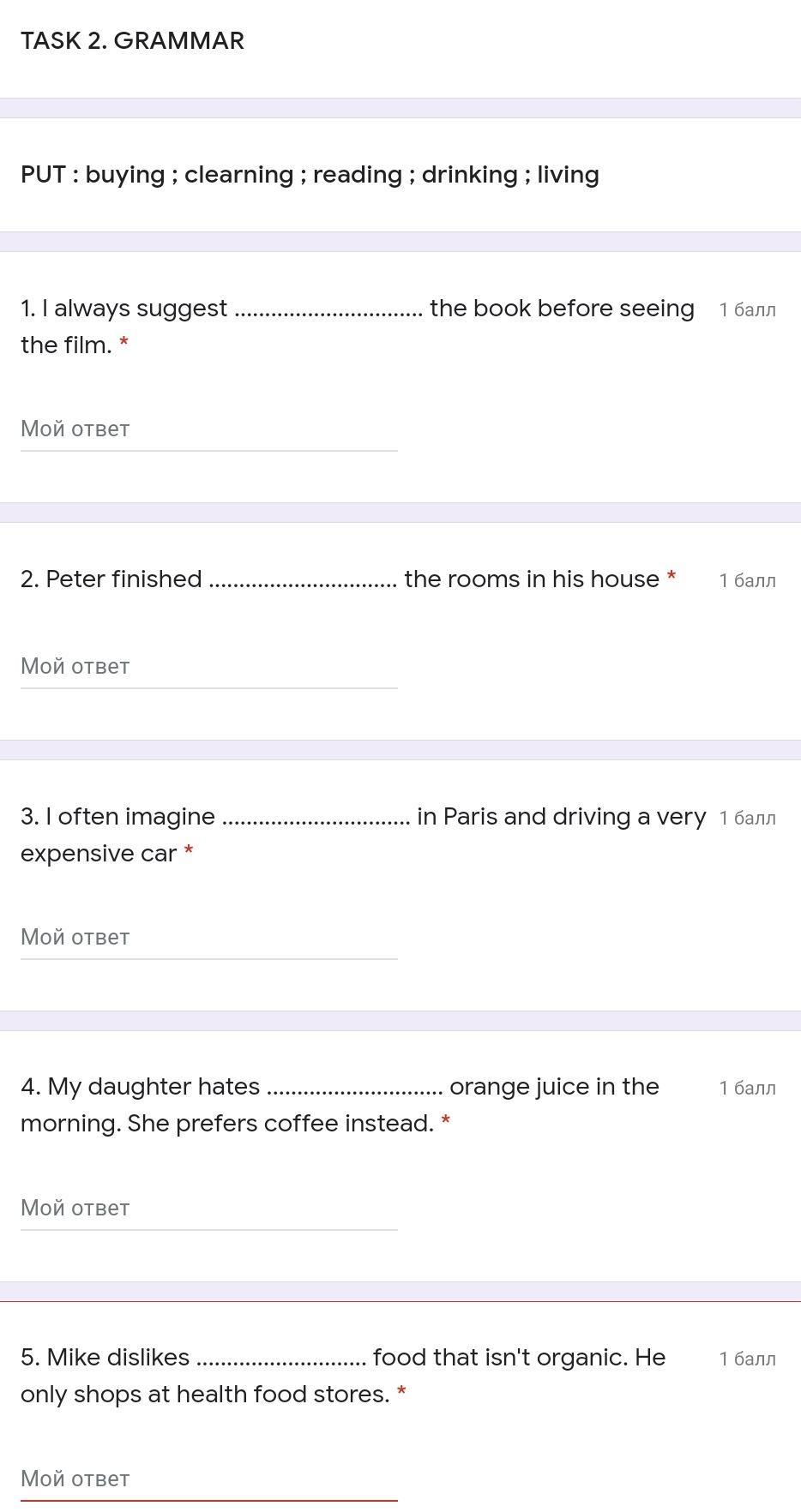Click the red asterisk after 'expensive car'

[x=189, y=852]
